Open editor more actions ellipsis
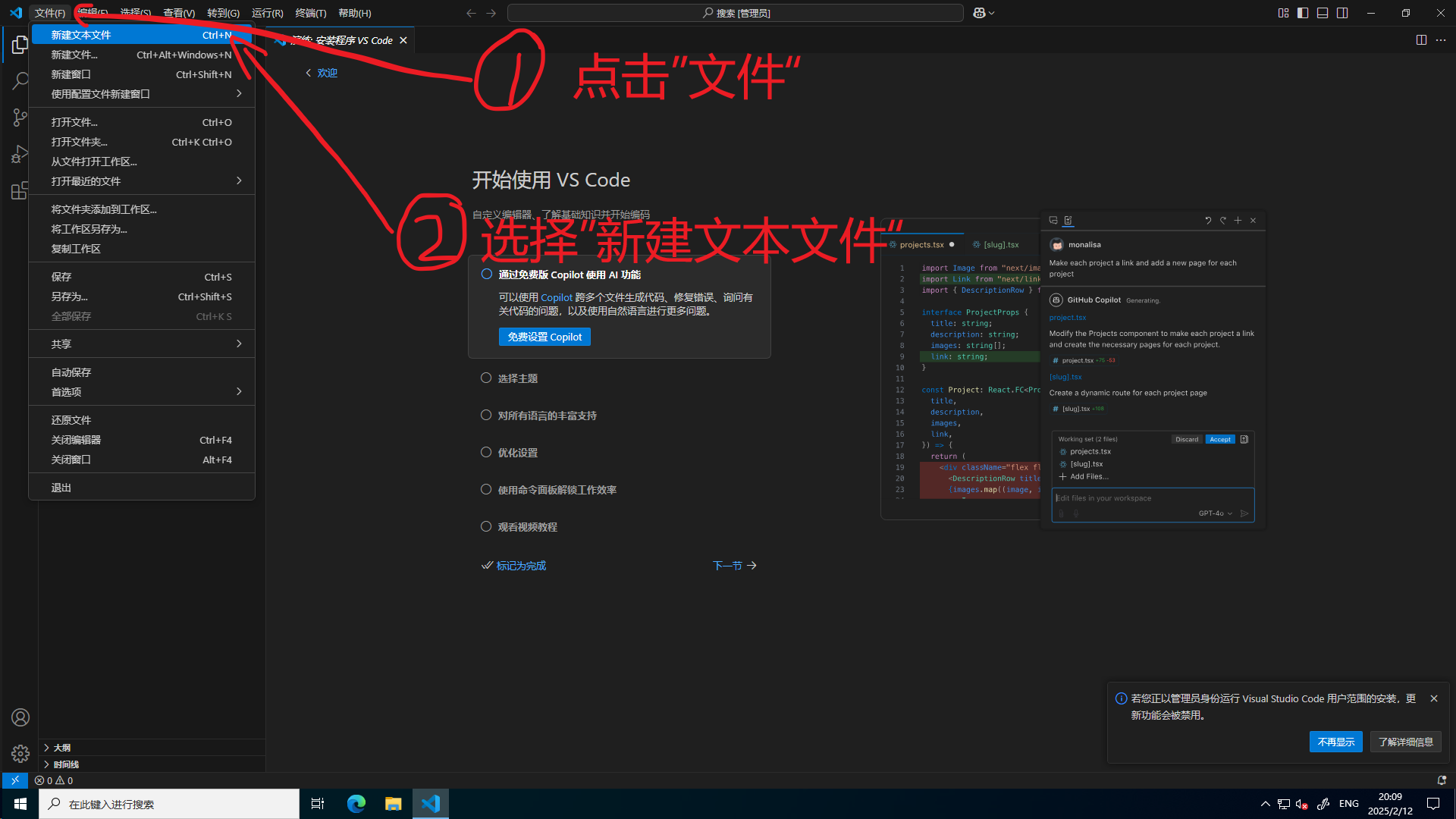The width and height of the screenshot is (1456, 819). pyautogui.click(x=1441, y=40)
